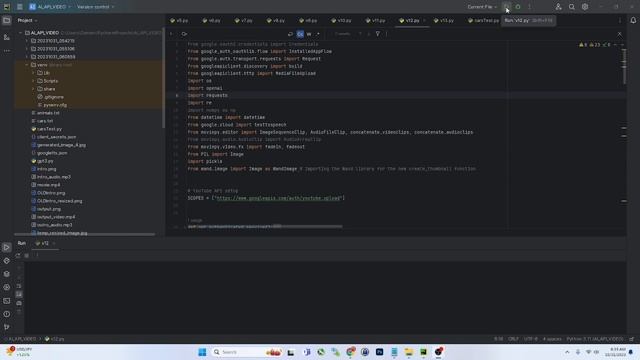Open the Python Console layers icon
The width and height of the screenshot is (640, 360).
[7, 274]
